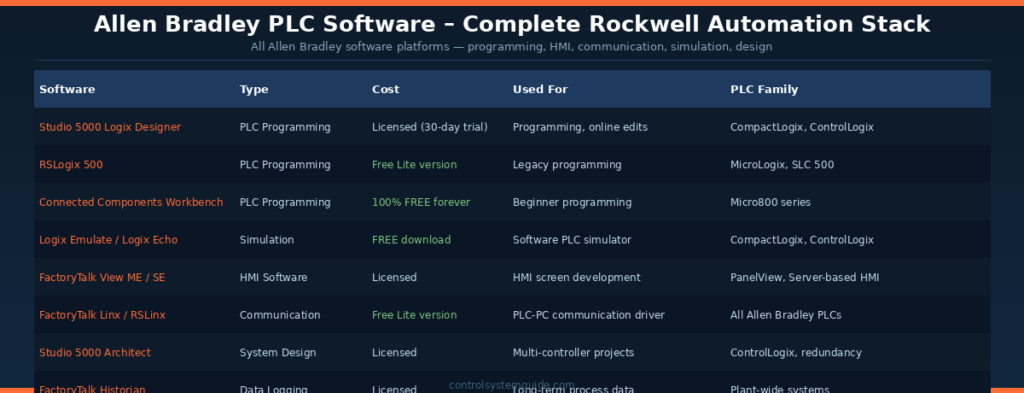Click "Licensed" in the FactoryTalk View row
Screen dimensions: 1024x393
[x=394, y=277]
